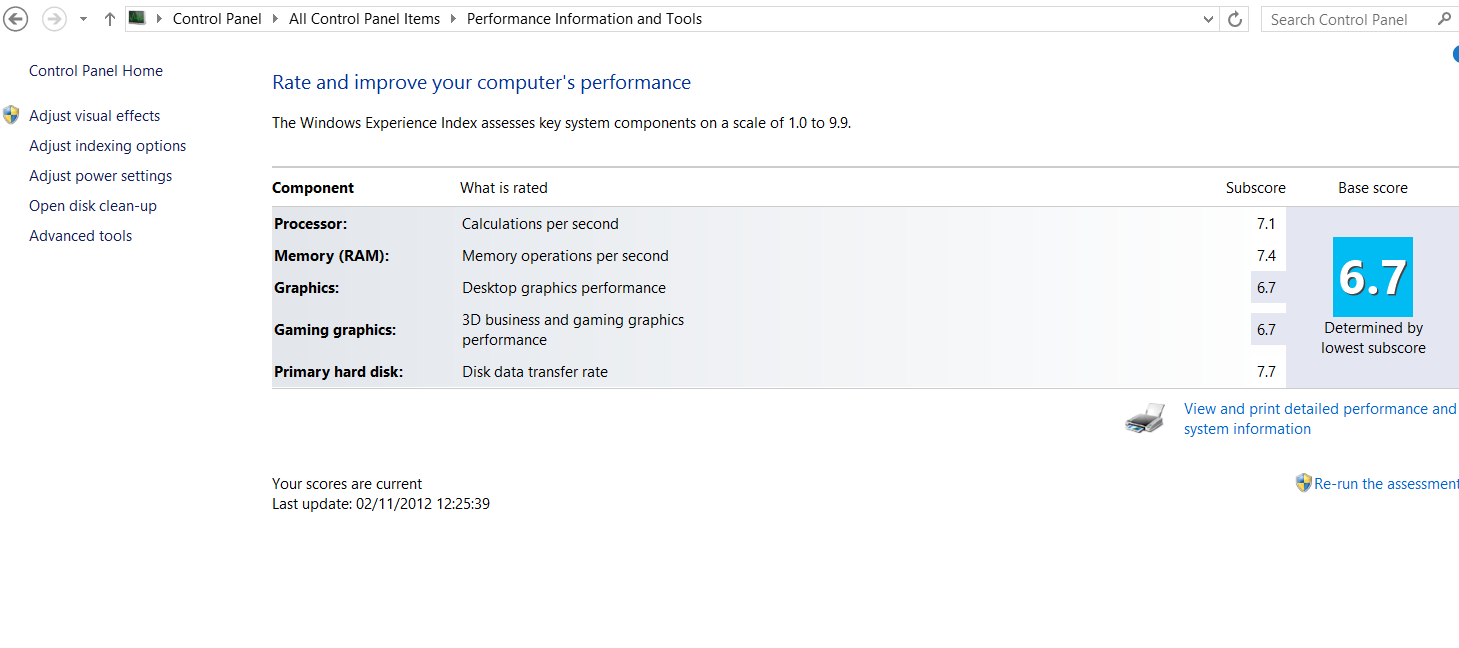Select the All Control Panel Items breadcrumb
The height and width of the screenshot is (648, 1459).
[x=364, y=19]
